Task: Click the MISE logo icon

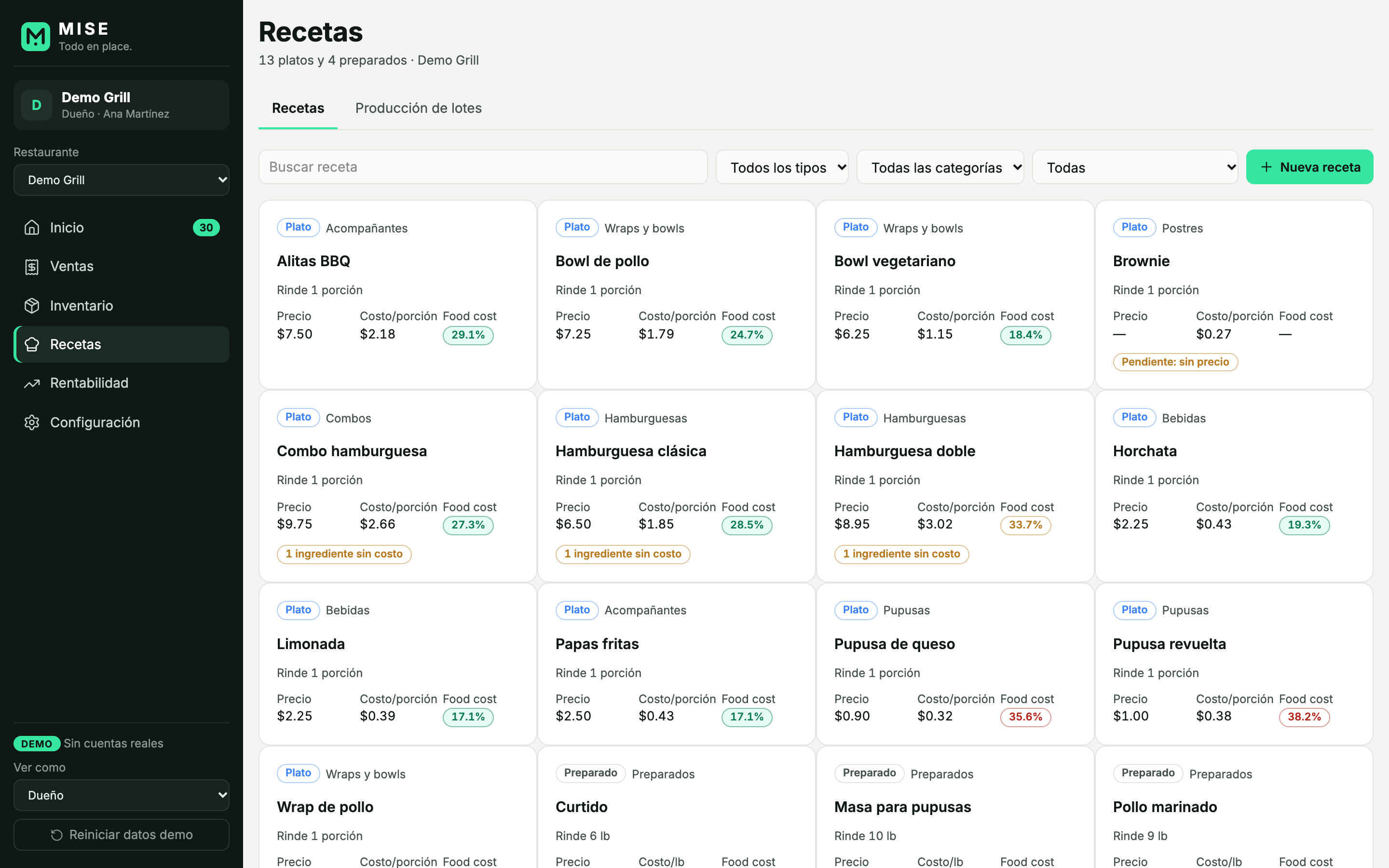Action: pos(36,37)
